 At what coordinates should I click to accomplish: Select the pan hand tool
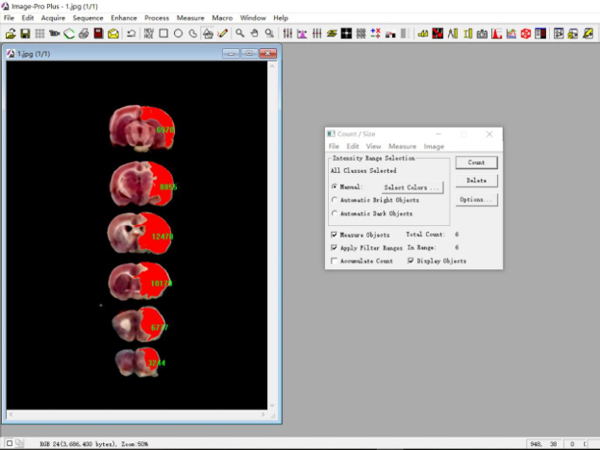(x=255, y=33)
